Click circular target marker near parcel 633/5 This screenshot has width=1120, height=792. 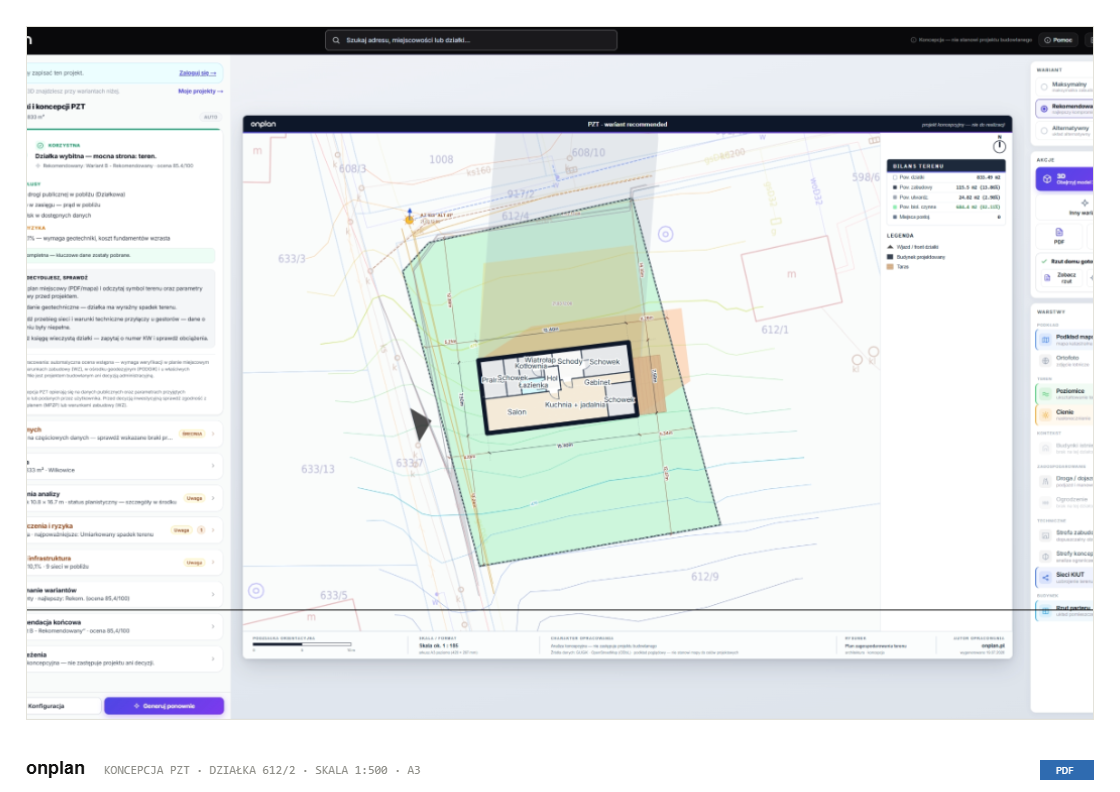click(x=256, y=591)
